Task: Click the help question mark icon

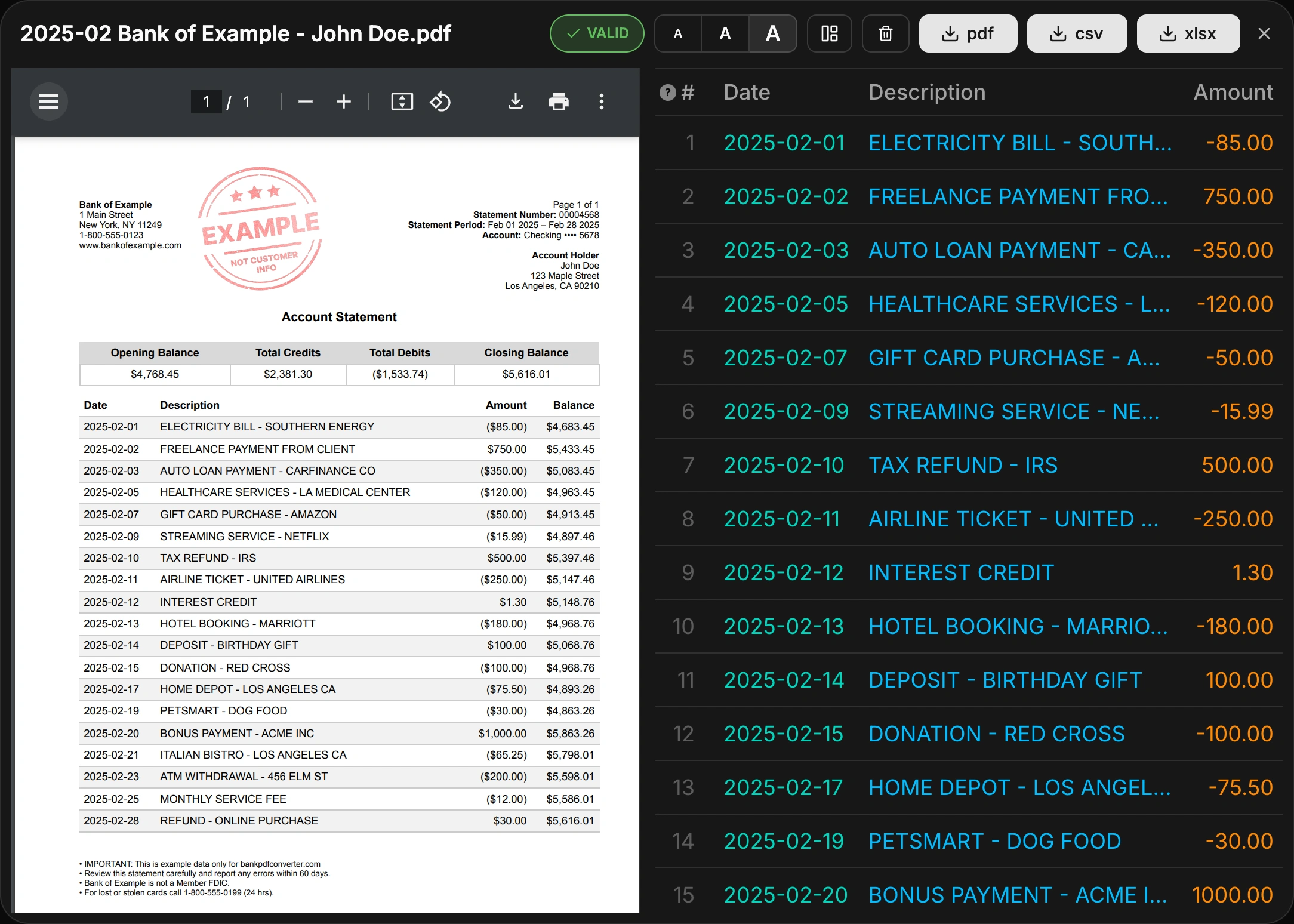Action: [668, 93]
